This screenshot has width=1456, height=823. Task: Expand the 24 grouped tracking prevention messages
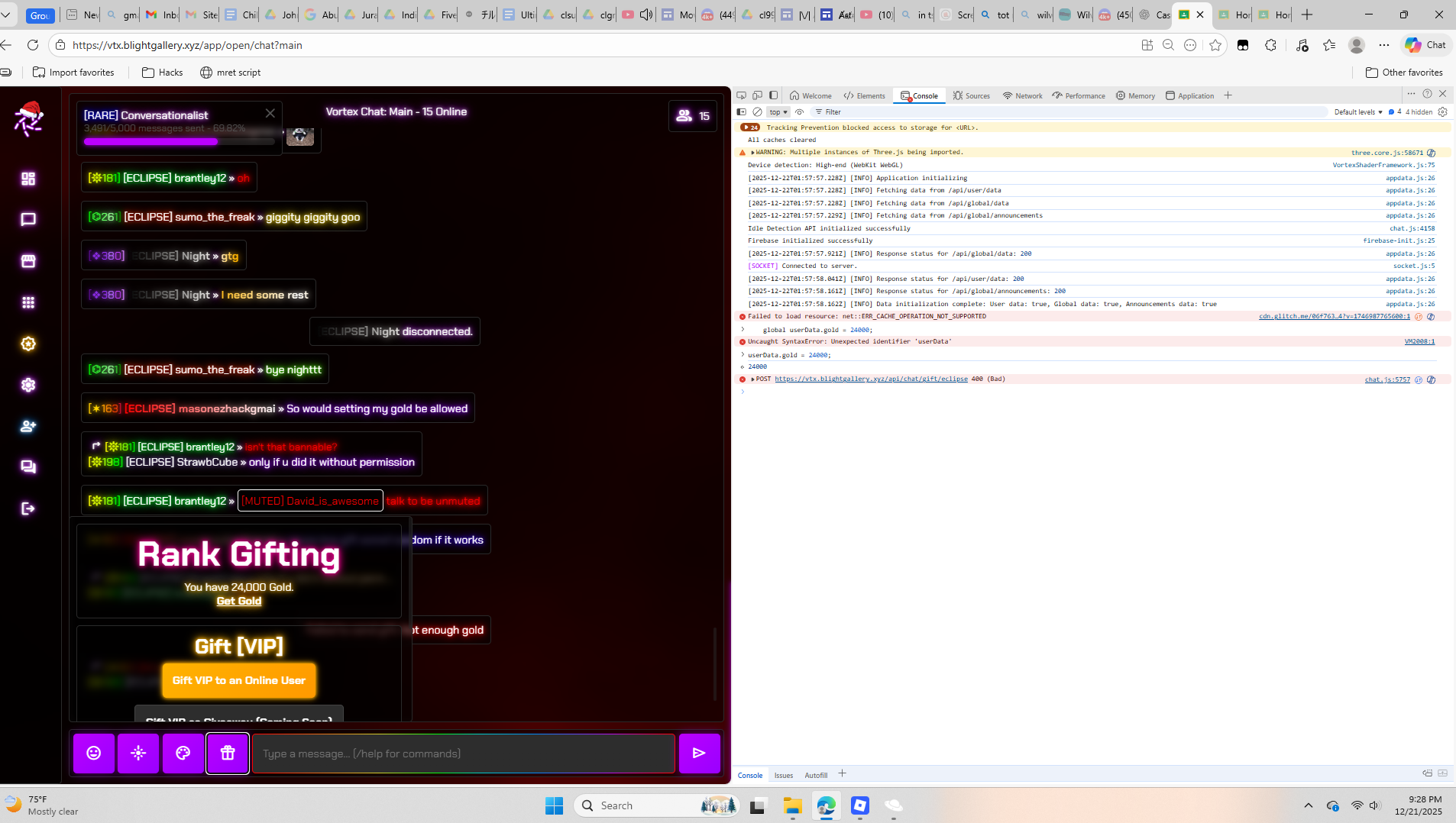coord(750,127)
